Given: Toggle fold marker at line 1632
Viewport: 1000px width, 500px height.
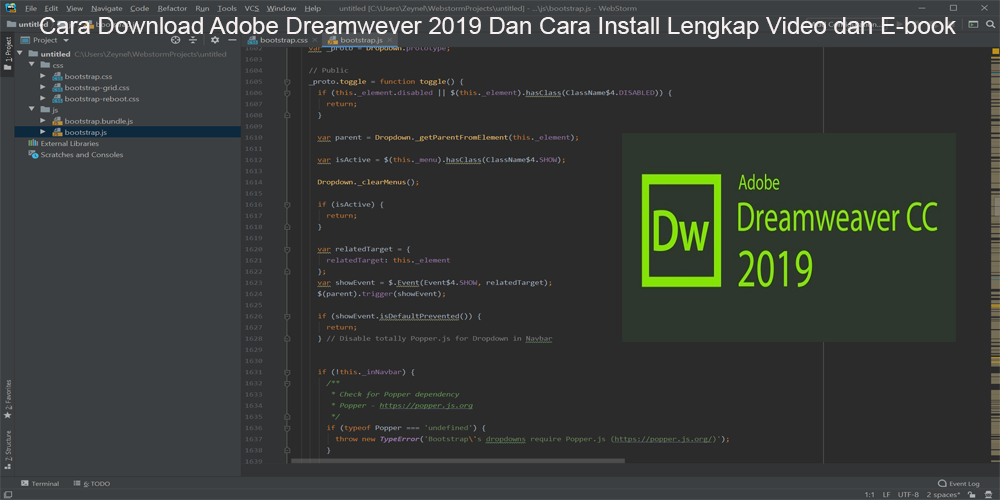Looking at the screenshot, I should coord(288,383).
